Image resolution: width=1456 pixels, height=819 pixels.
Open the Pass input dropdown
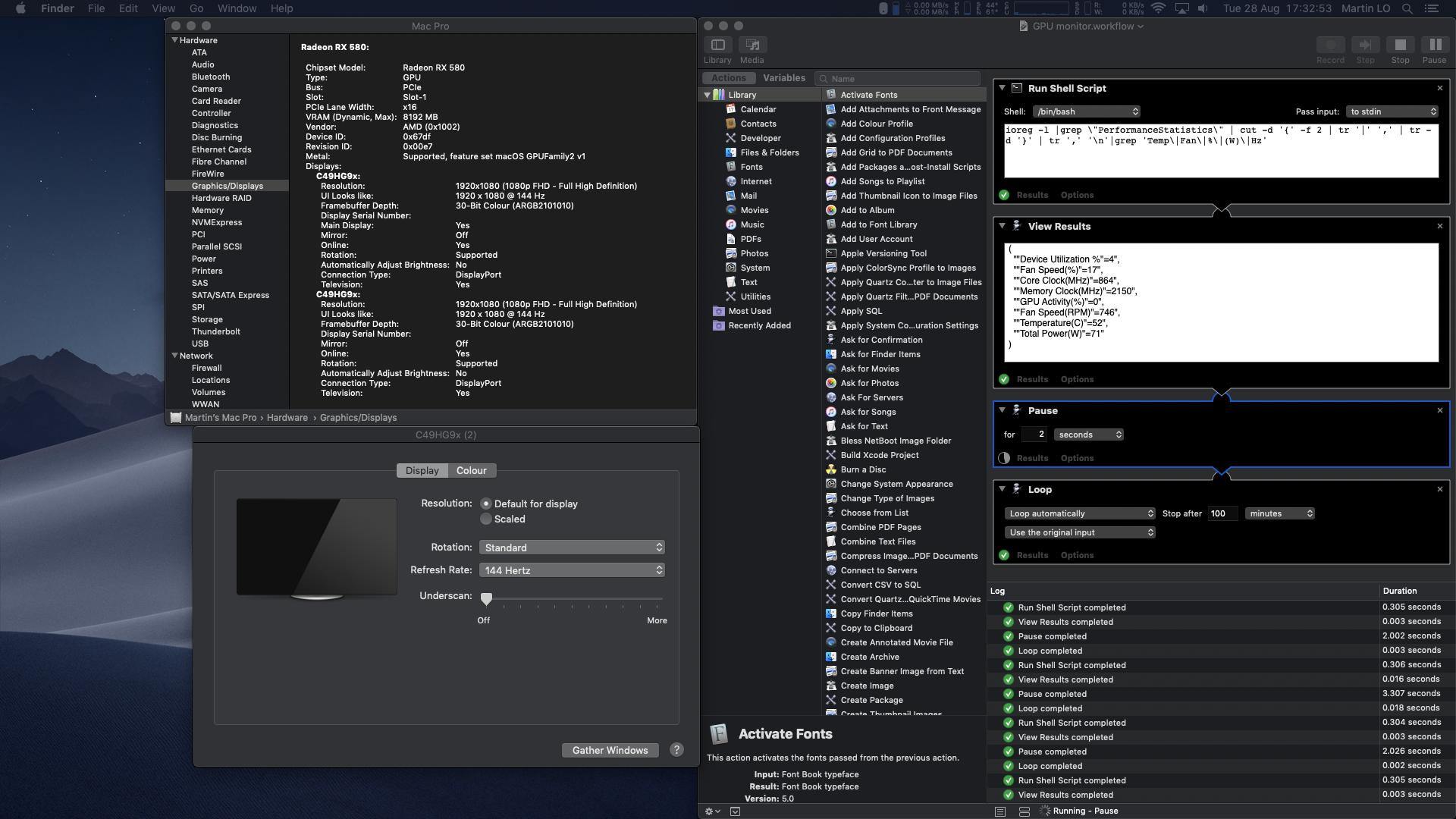point(1392,111)
